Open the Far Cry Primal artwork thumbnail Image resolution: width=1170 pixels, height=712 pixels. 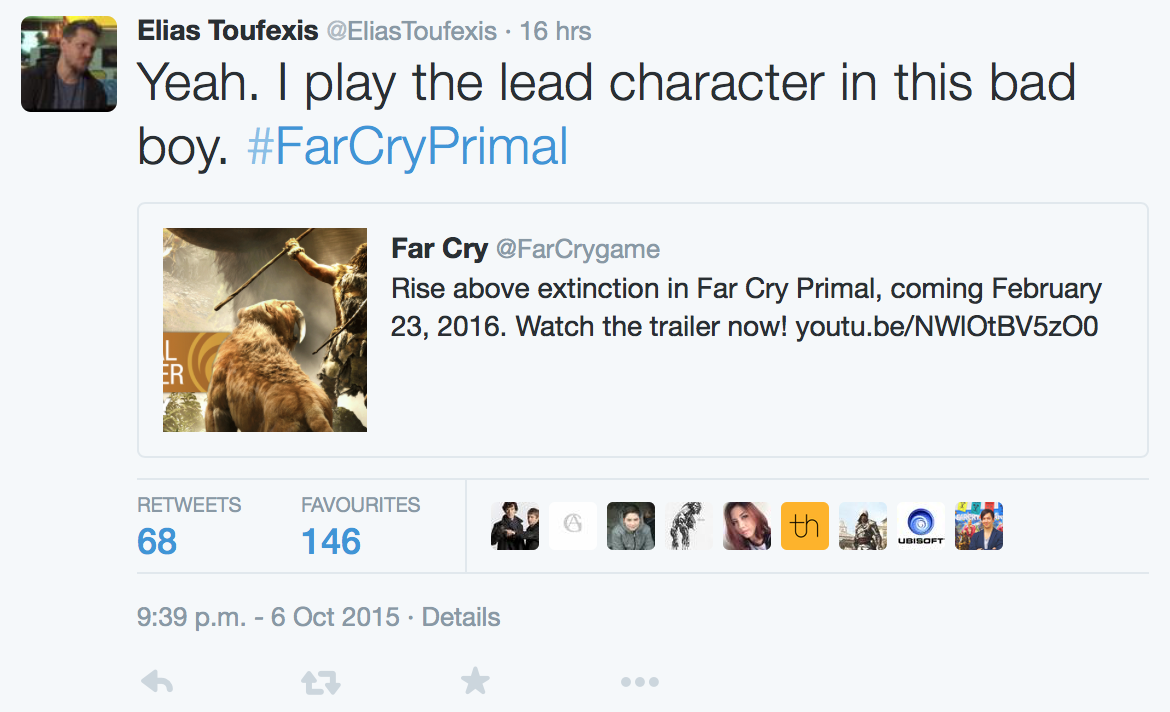(265, 330)
